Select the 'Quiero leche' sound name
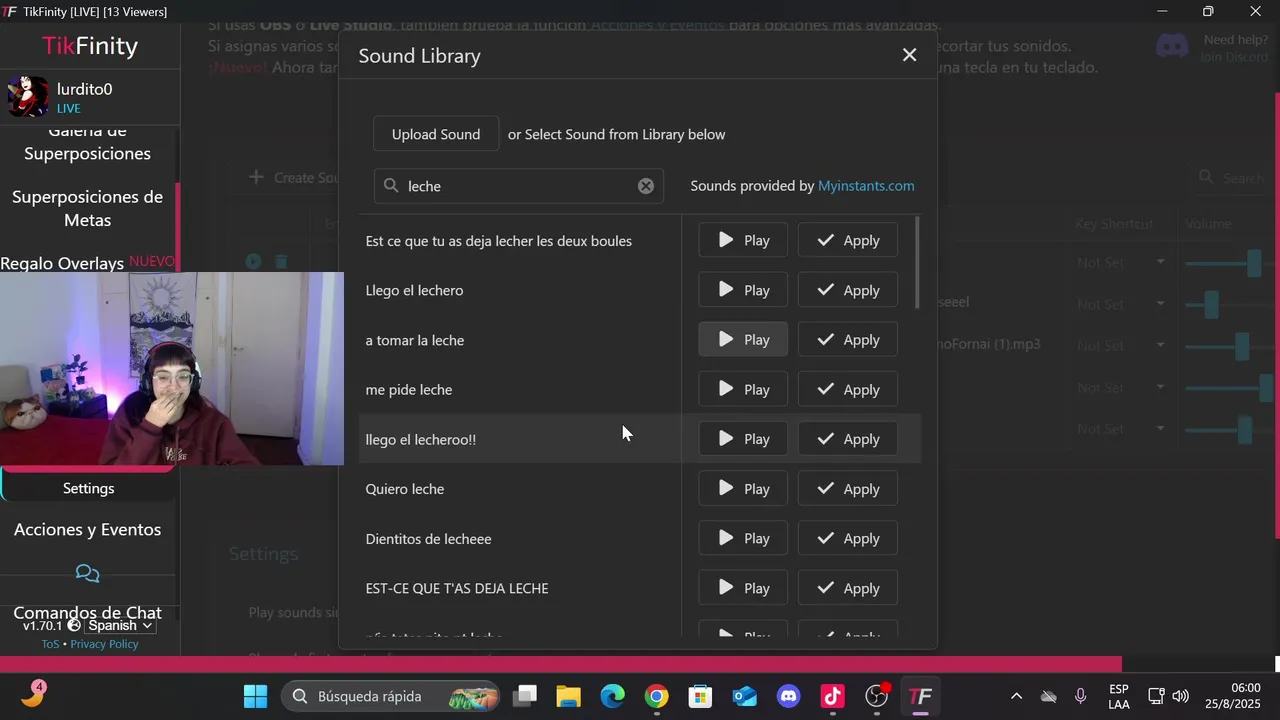Screen dimensions: 1280x720 405,489
